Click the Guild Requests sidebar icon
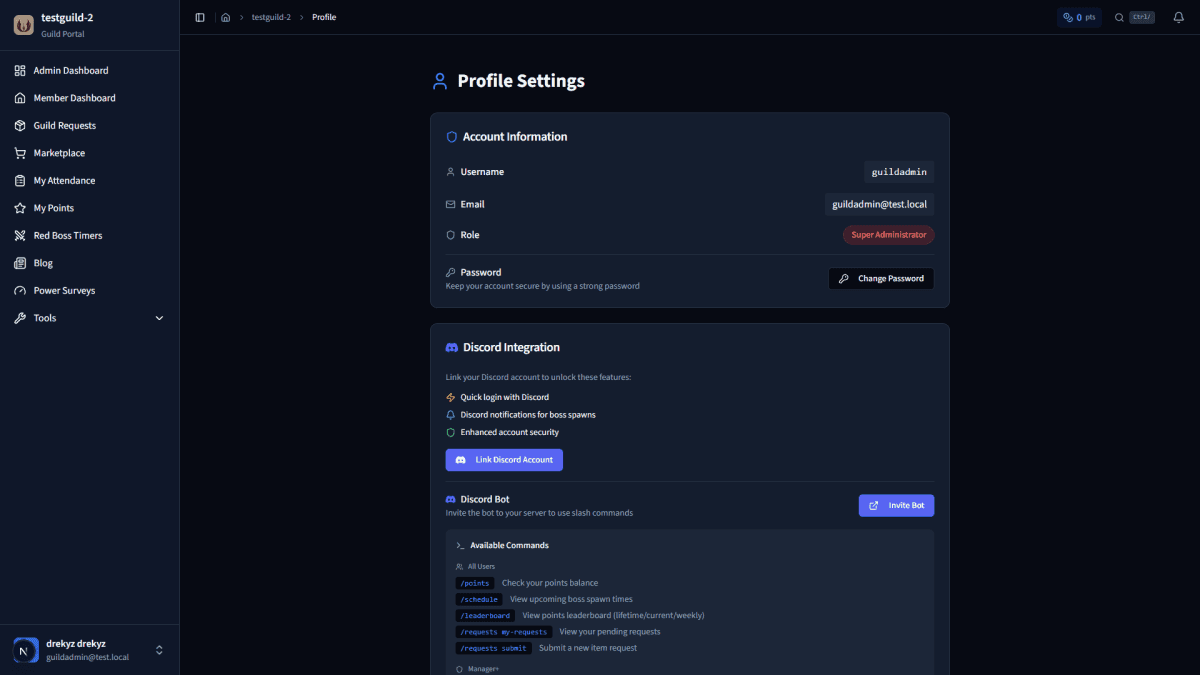 [20, 125]
